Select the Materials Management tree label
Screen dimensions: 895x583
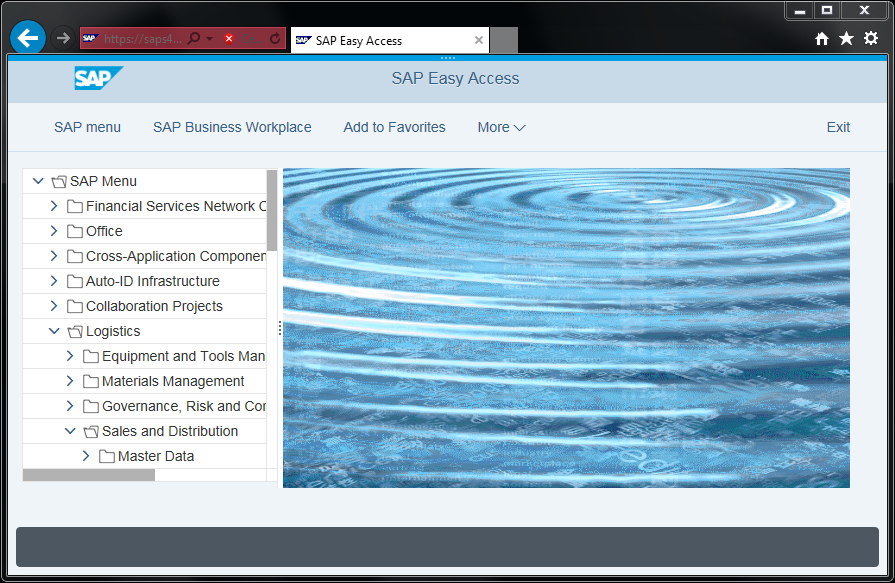click(173, 381)
